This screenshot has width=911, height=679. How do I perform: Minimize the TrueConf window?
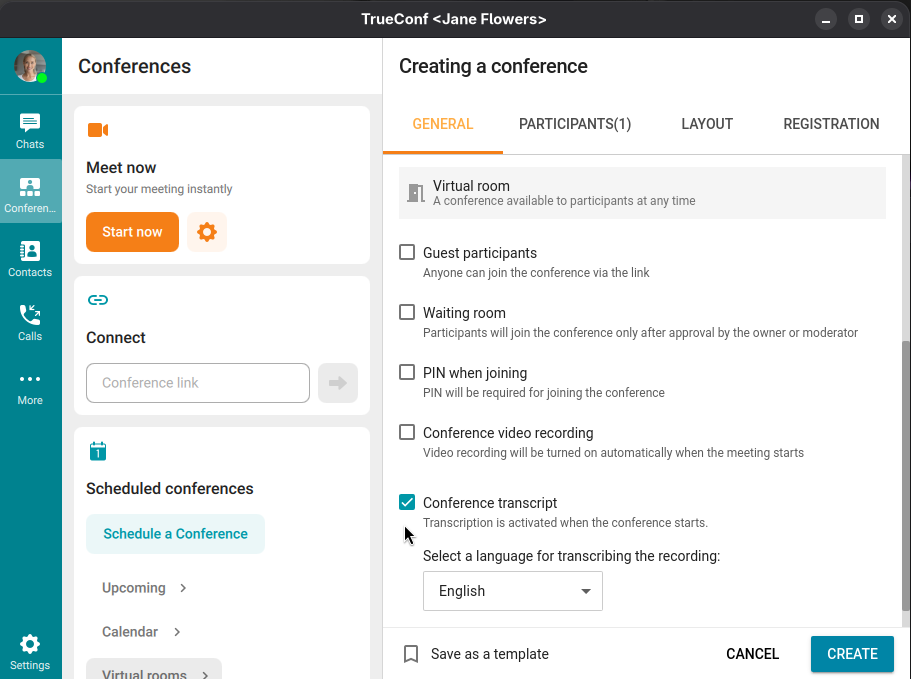click(x=826, y=19)
